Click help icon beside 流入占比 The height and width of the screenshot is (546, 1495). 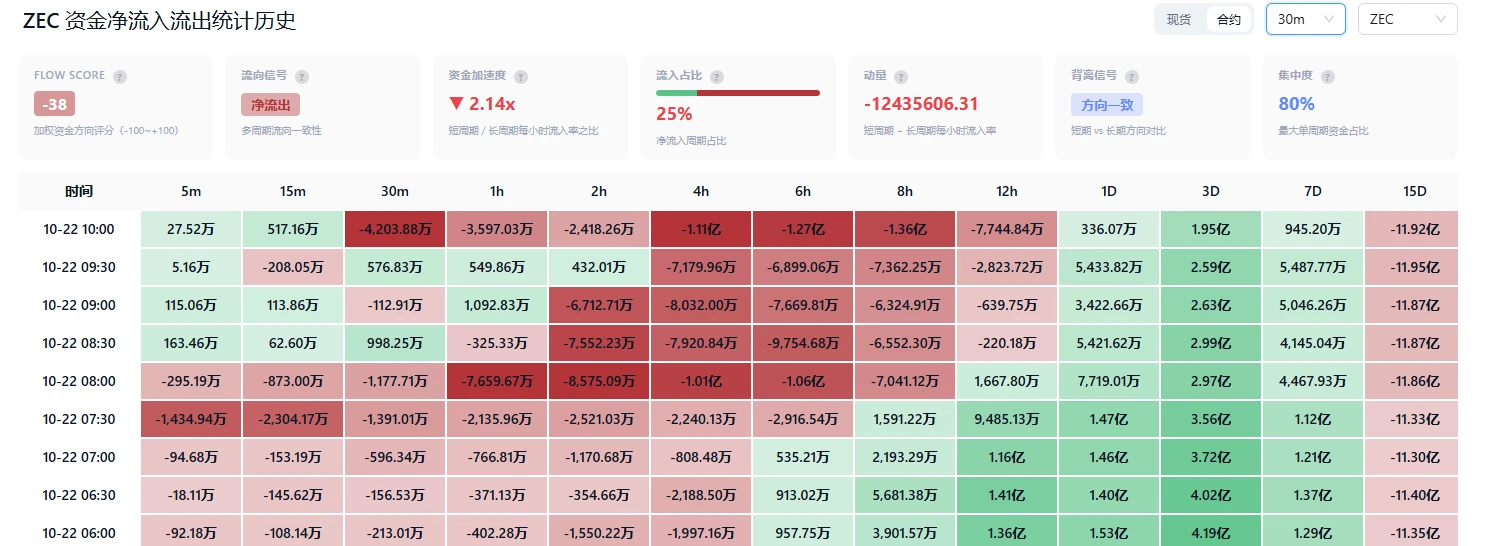click(717, 76)
